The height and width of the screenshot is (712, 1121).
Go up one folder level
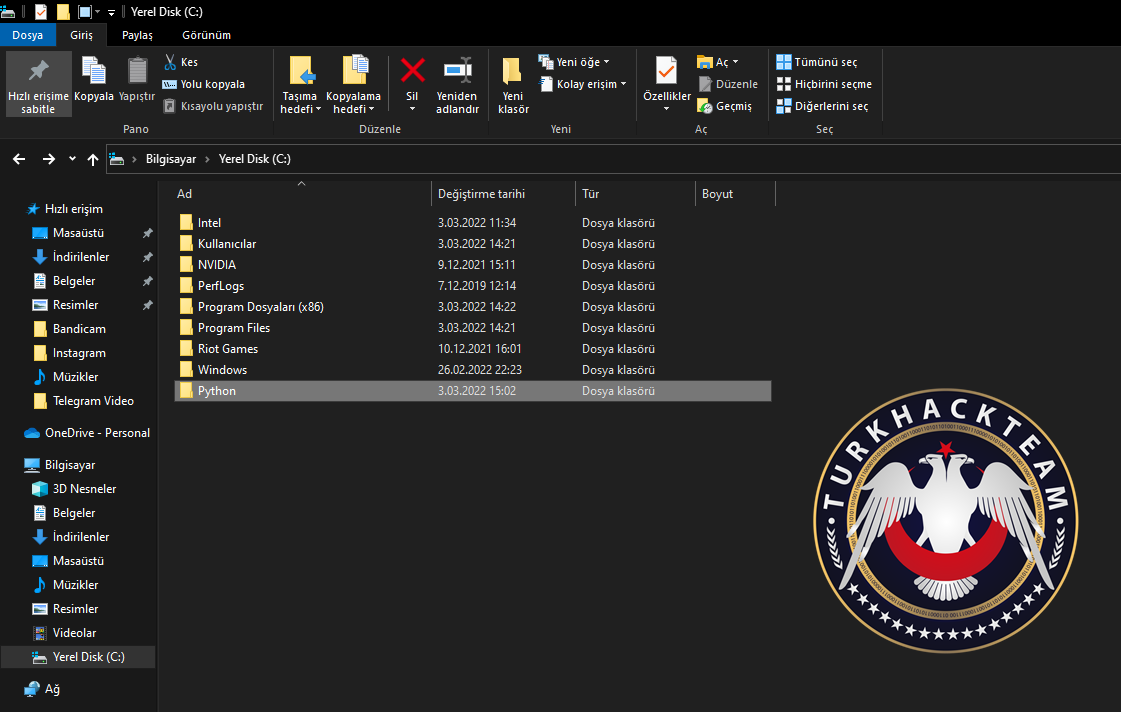(x=93, y=159)
